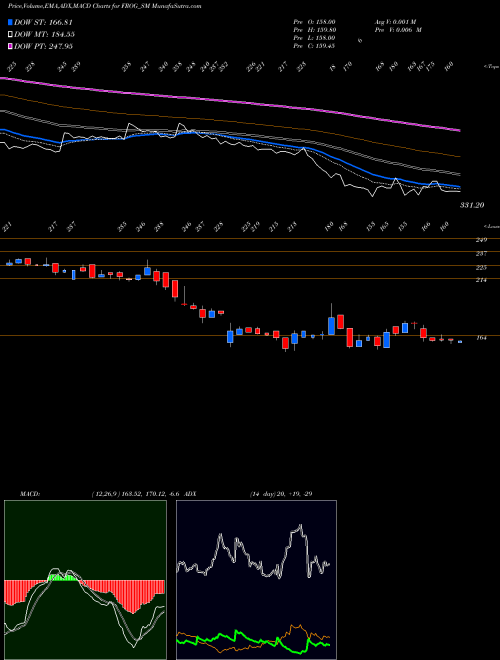Open the MACD histogram chart panel
500x660 pixels.
(x=85, y=580)
